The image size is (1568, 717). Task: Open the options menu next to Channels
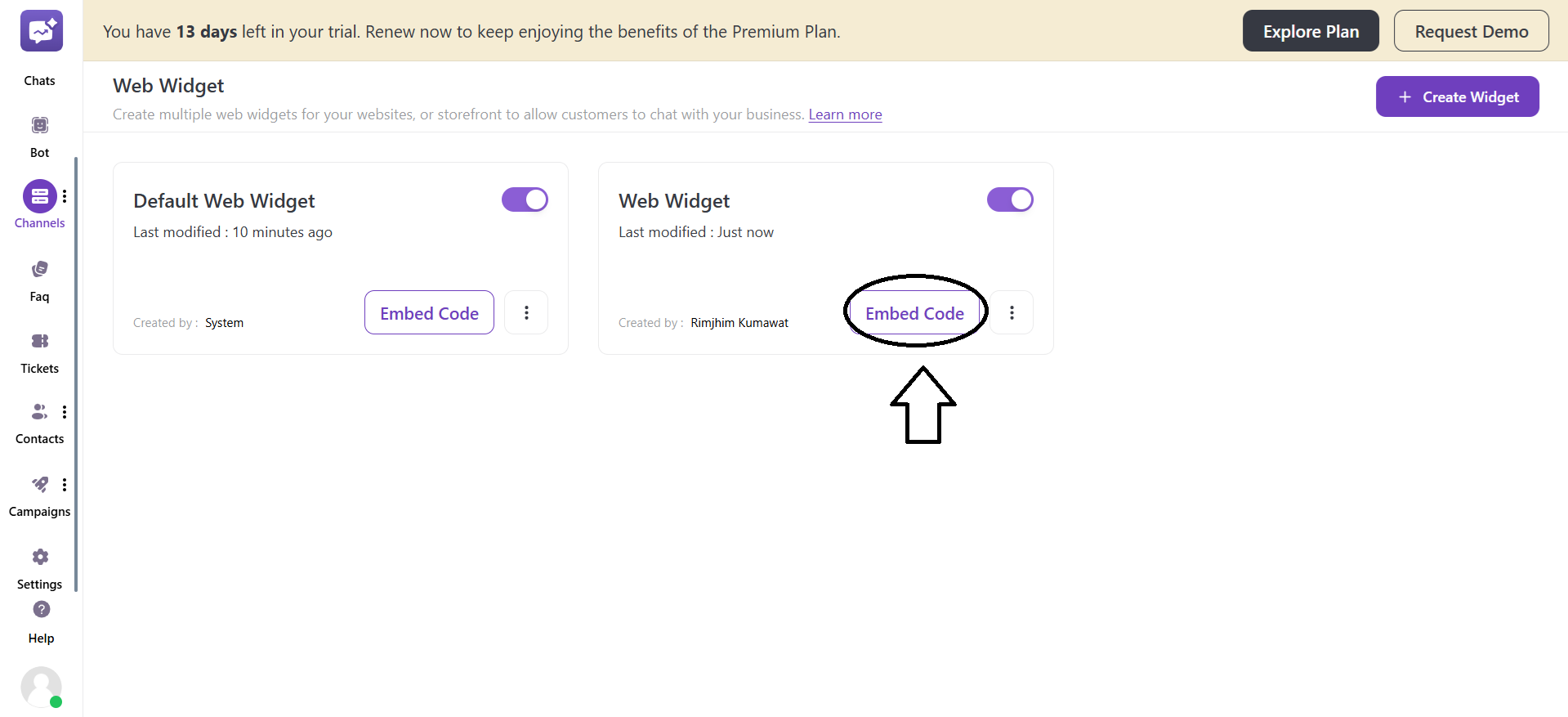(x=65, y=195)
